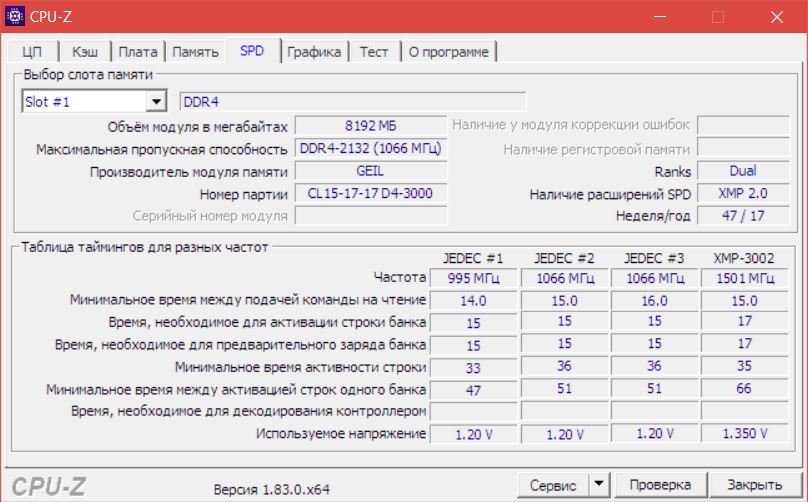This screenshot has height=502, width=808.
Task: Click the 35 row active time XMP cell
Action: 745,366
